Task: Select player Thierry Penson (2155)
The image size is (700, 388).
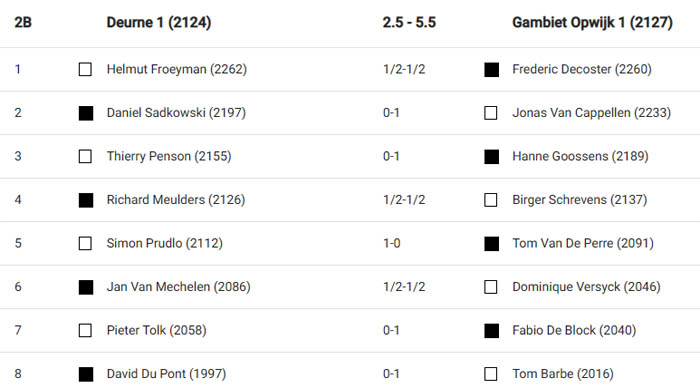Action: coord(169,156)
